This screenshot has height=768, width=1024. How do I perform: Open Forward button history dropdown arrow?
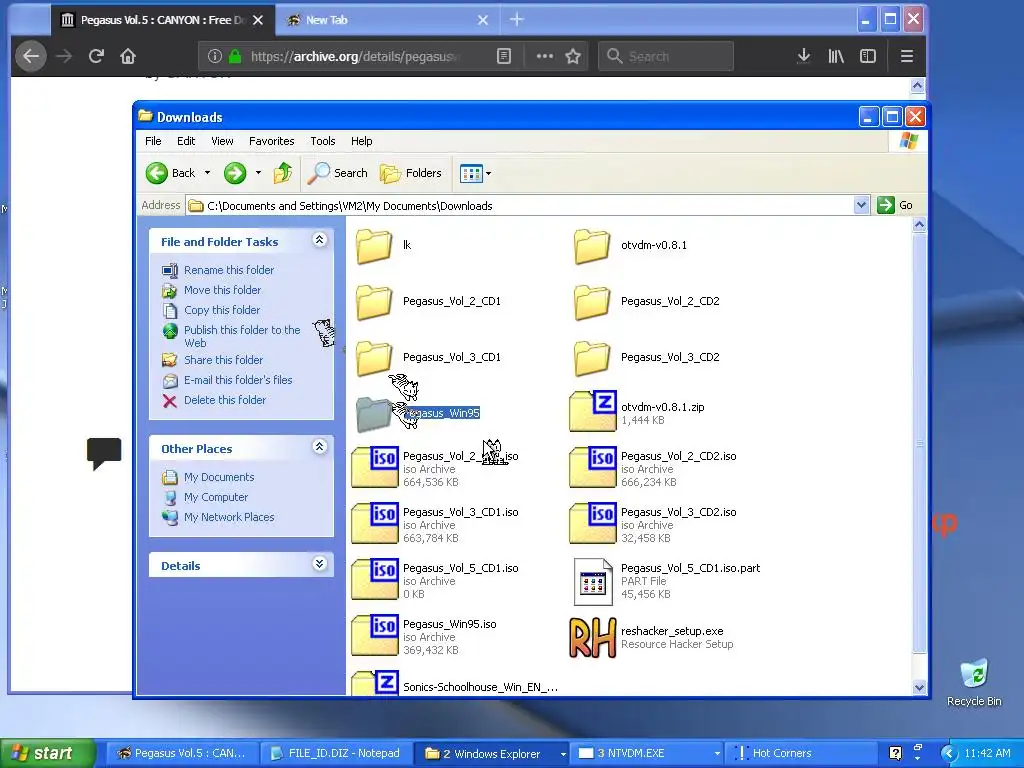tap(259, 173)
